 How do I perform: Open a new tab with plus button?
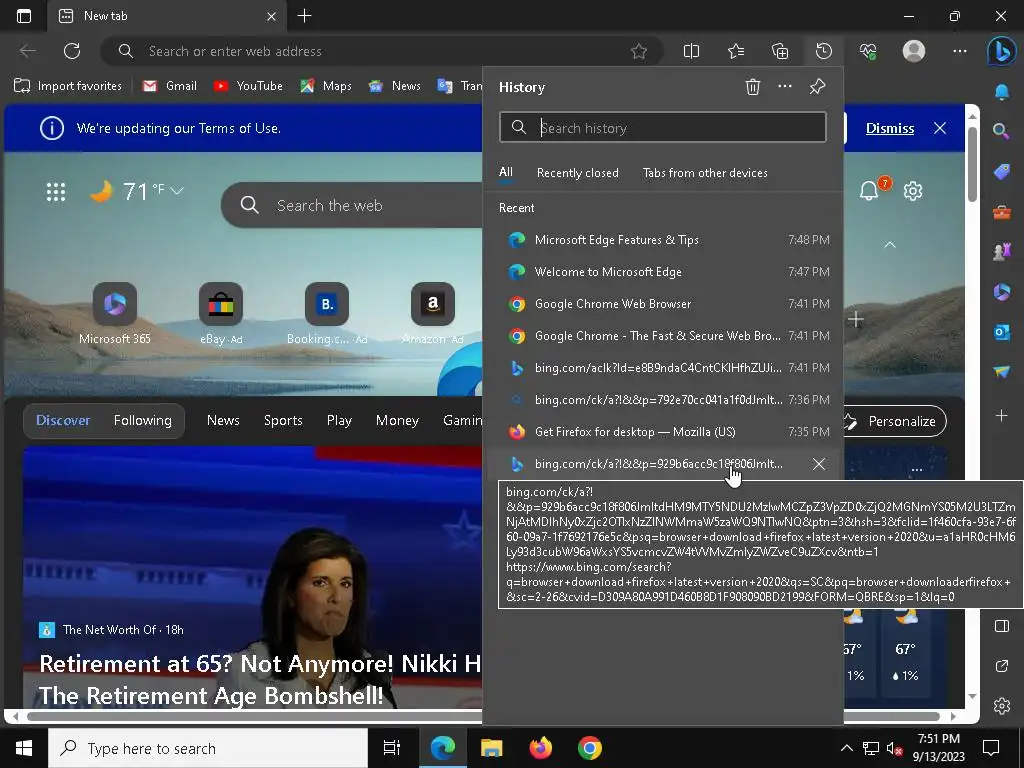(304, 16)
